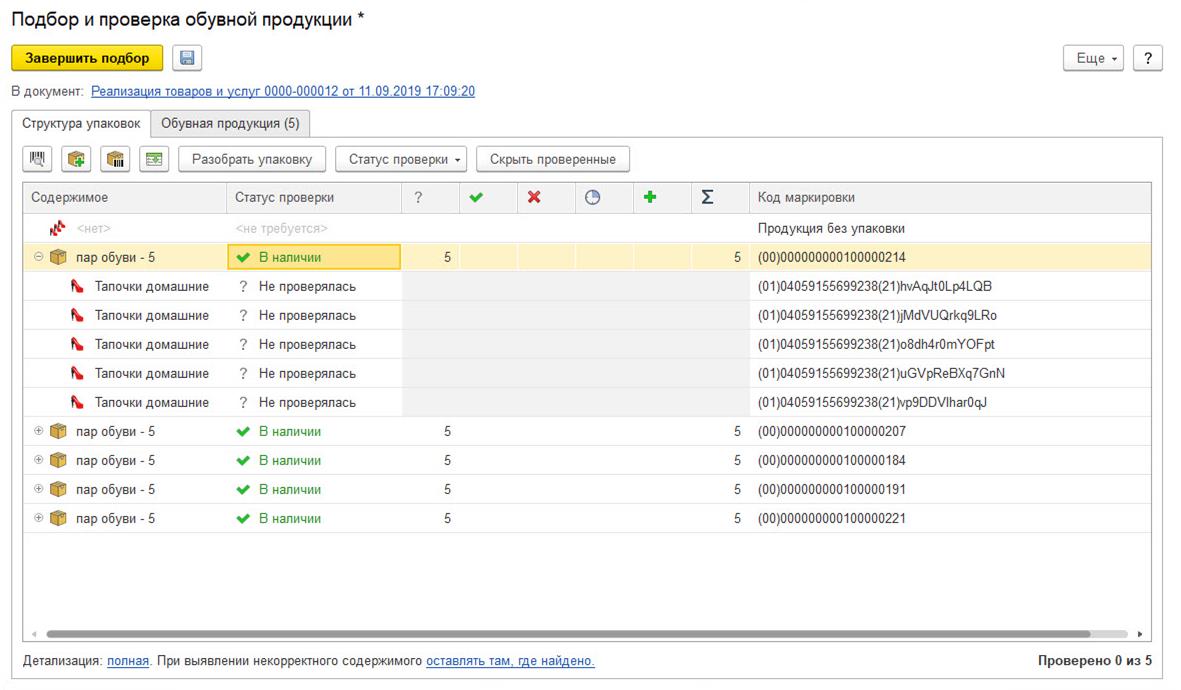Select the Тапочки домашние row ending hvAqJt0Lp4LQB

point(151,286)
